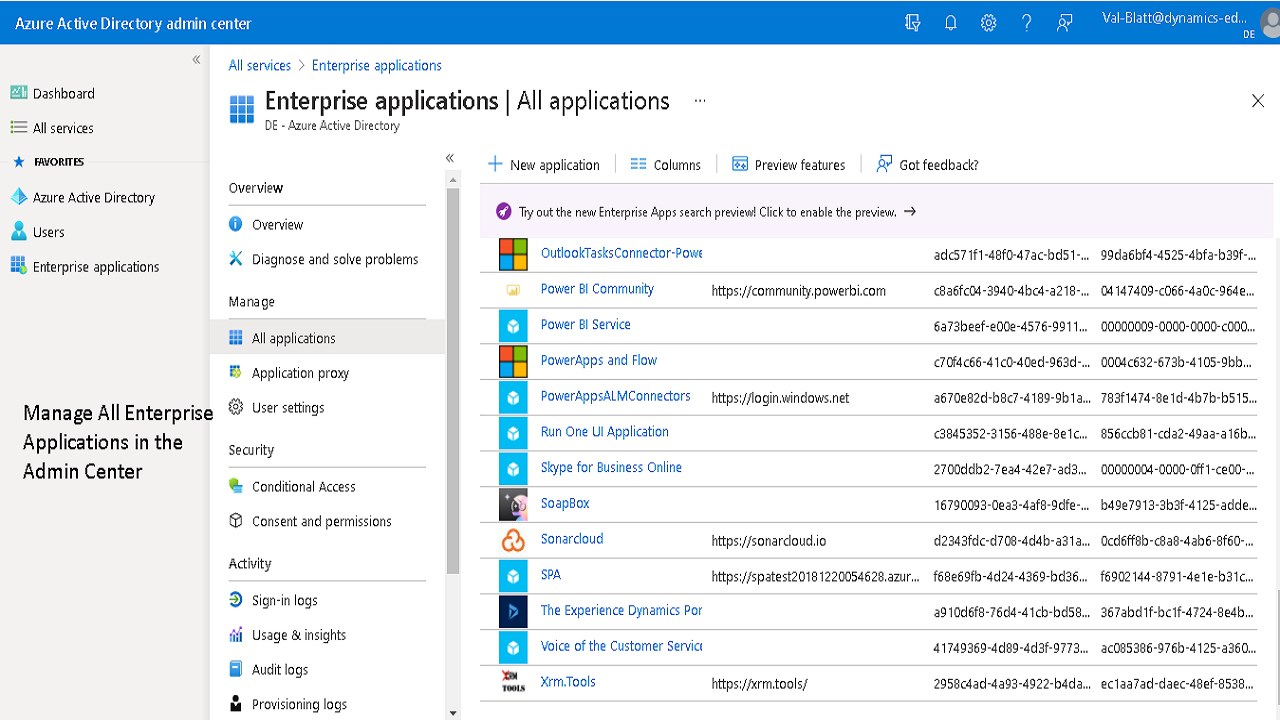Click the Columns toolbar button

(x=665, y=165)
